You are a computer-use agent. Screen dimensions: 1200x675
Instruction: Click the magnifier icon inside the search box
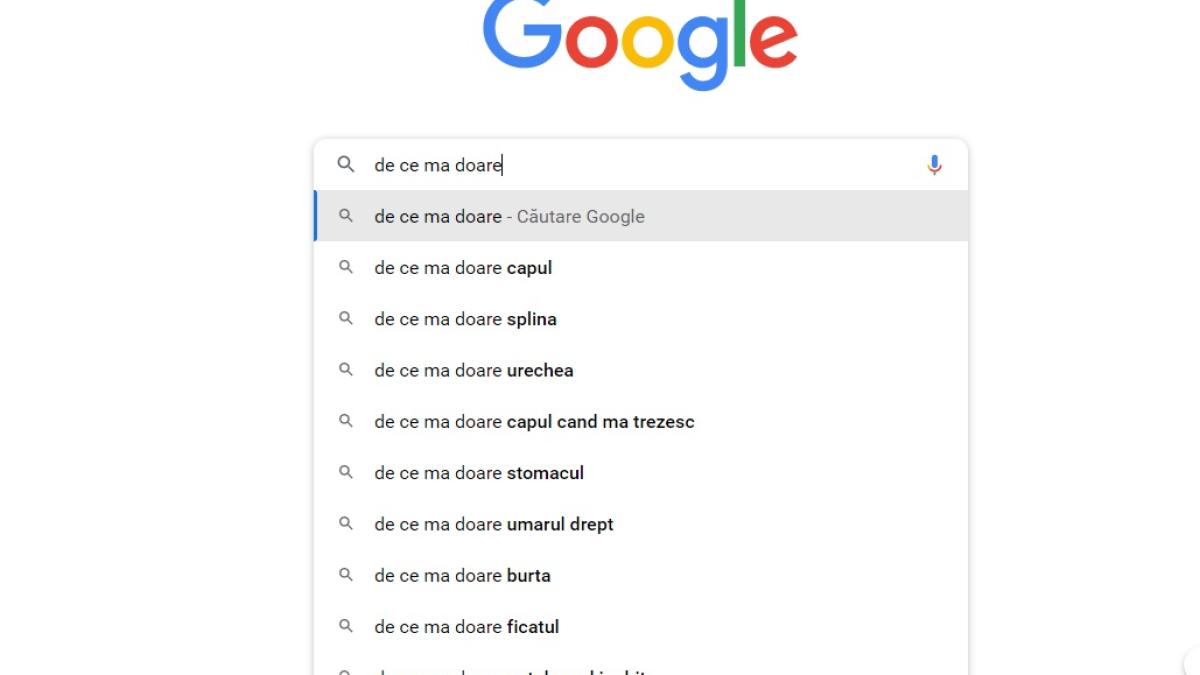[x=346, y=165]
